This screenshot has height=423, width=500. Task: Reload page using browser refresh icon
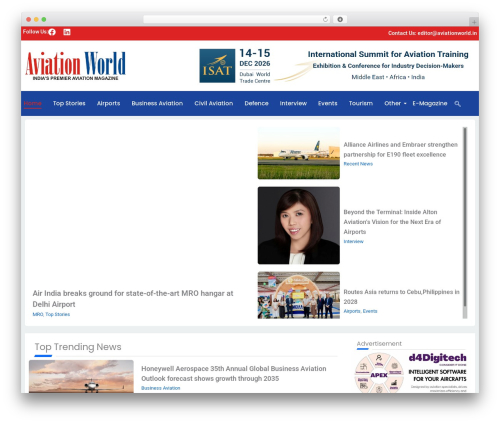tap(325, 19)
